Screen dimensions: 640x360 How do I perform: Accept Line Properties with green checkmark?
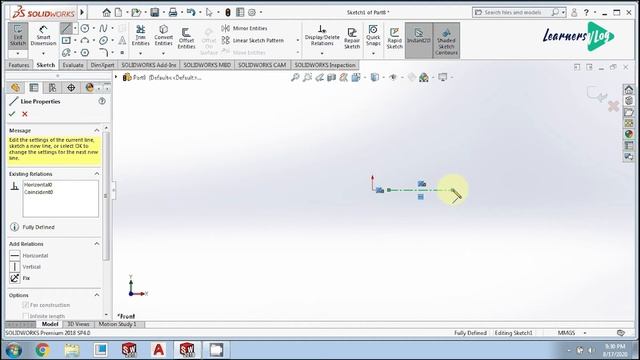(x=12, y=114)
